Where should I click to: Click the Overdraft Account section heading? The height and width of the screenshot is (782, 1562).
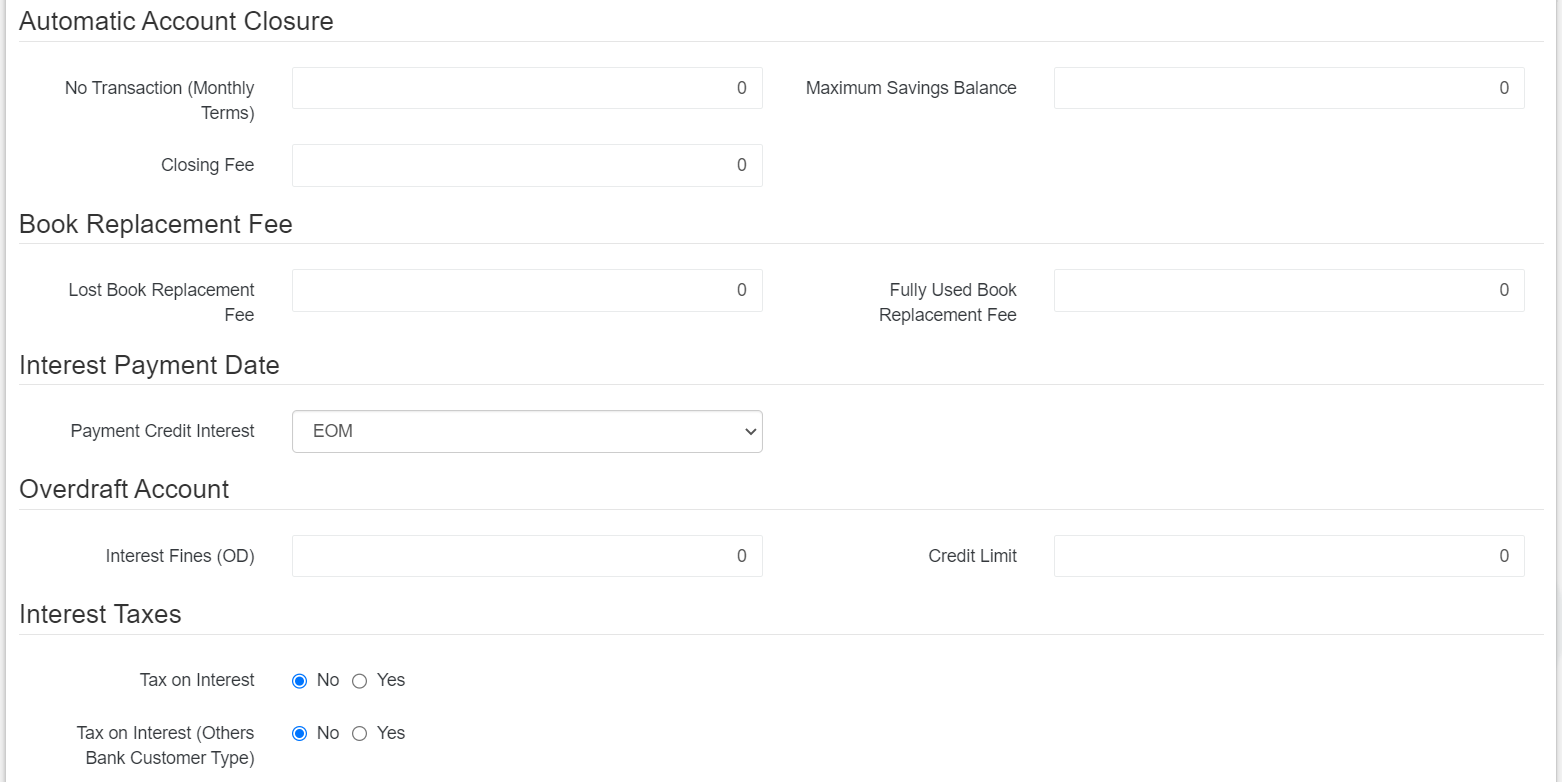pos(124,489)
